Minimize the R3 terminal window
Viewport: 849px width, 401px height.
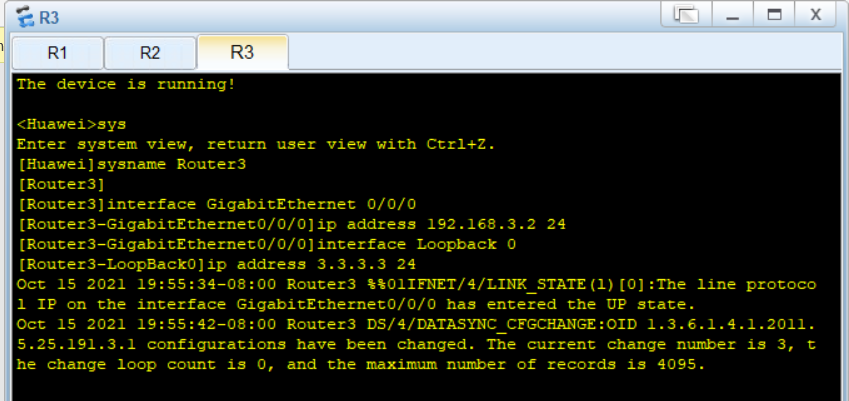(x=733, y=15)
